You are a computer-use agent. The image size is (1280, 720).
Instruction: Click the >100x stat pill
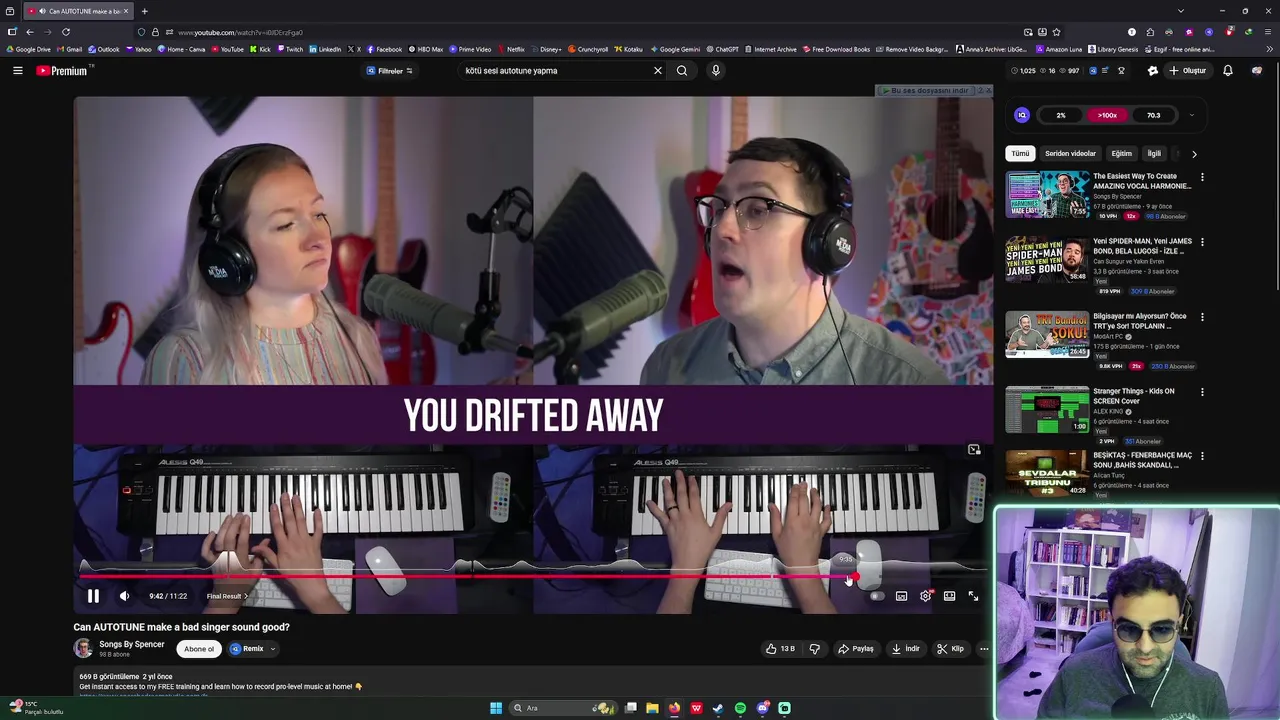coord(1107,115)
